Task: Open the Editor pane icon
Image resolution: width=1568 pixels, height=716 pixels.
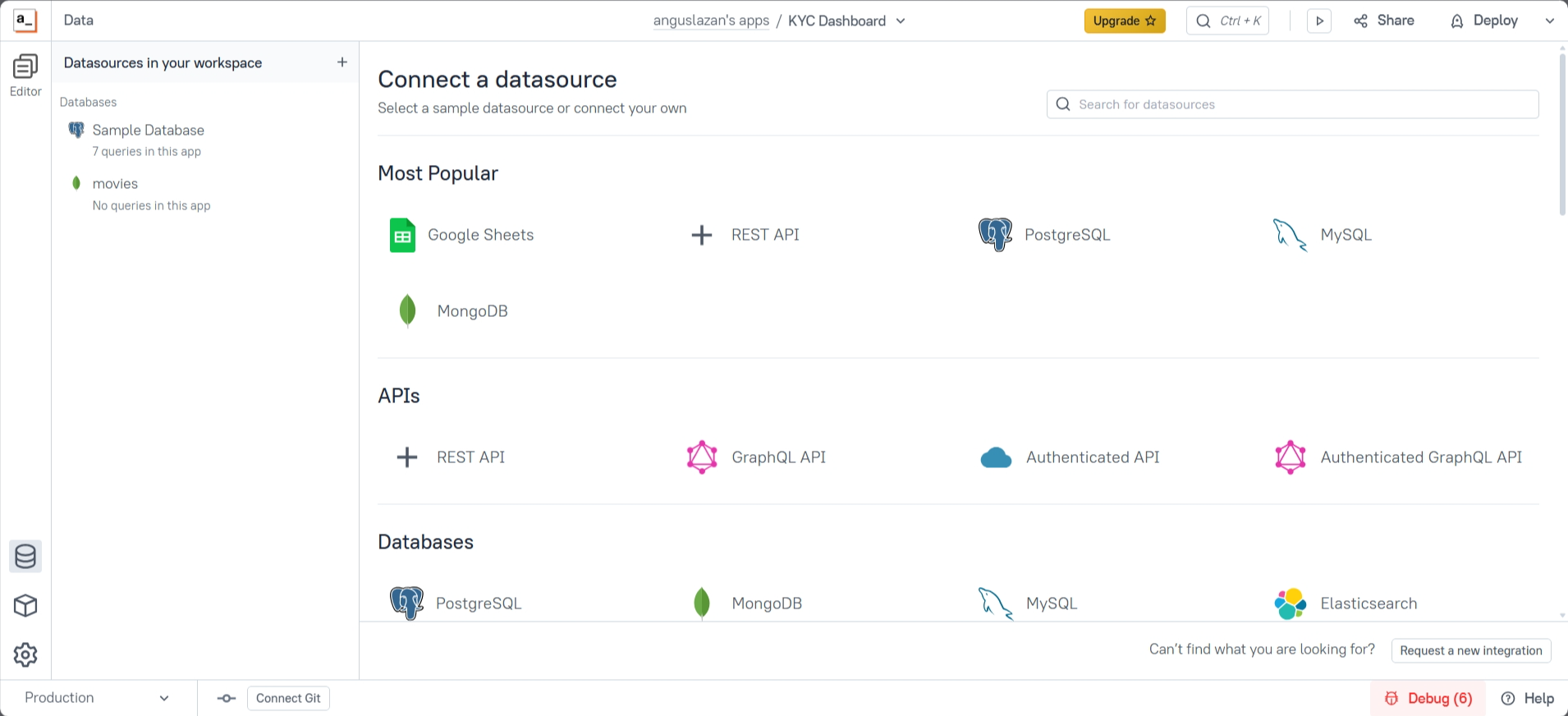Action: (x=25, y=76)
